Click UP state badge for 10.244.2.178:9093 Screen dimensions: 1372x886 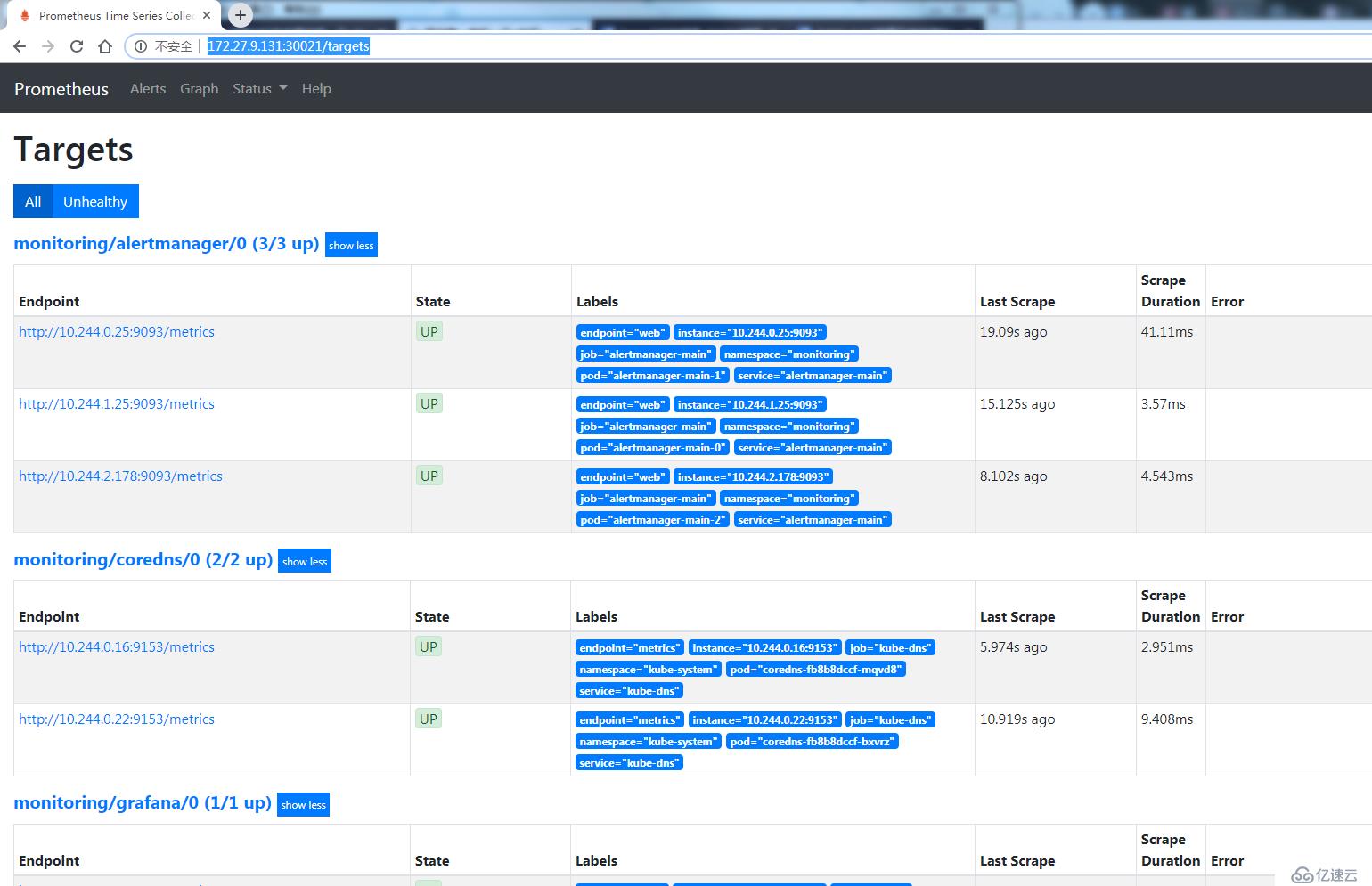[429, 476]
